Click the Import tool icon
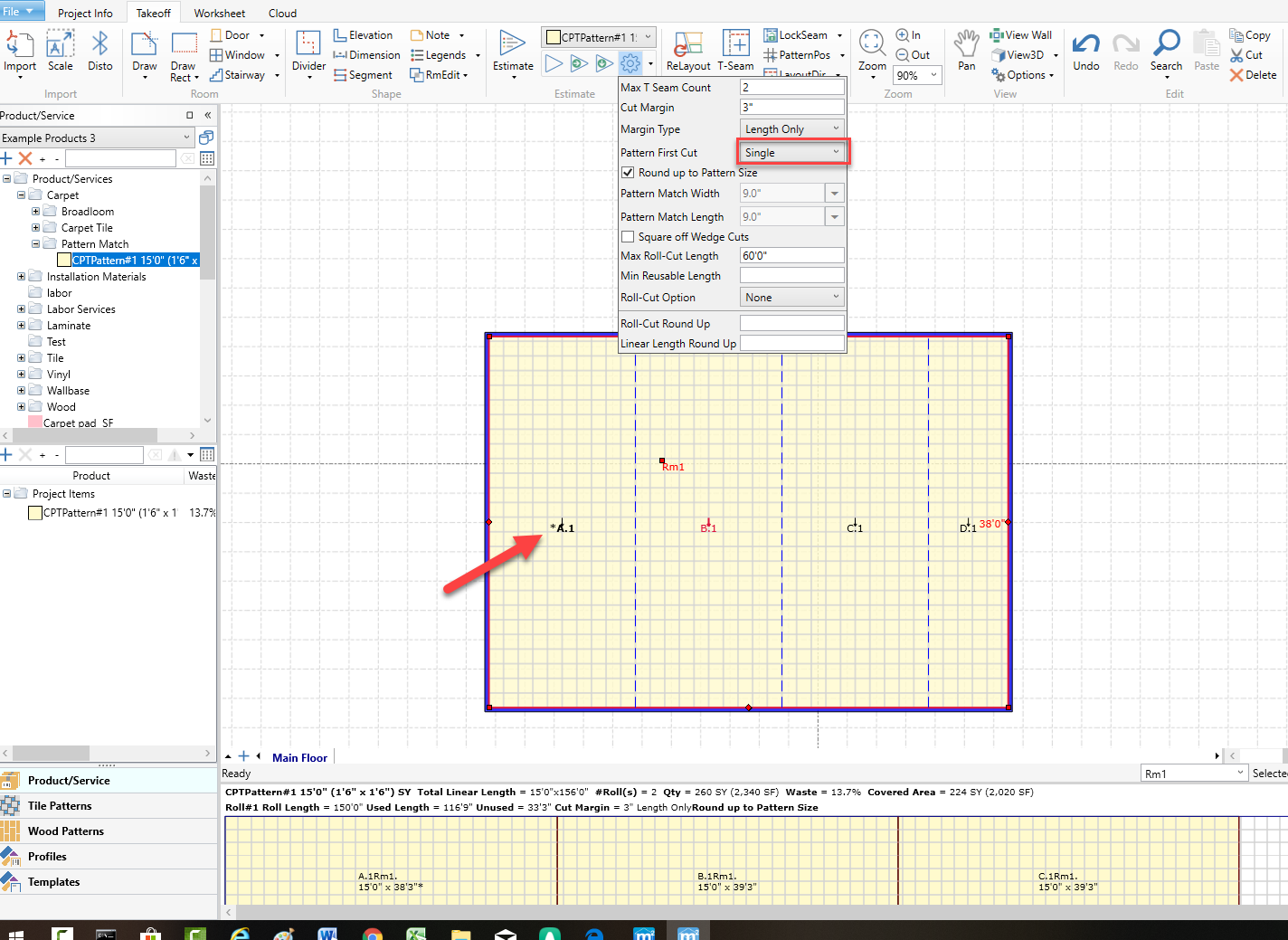This screenshot has width=1288, height=940. 19,45
